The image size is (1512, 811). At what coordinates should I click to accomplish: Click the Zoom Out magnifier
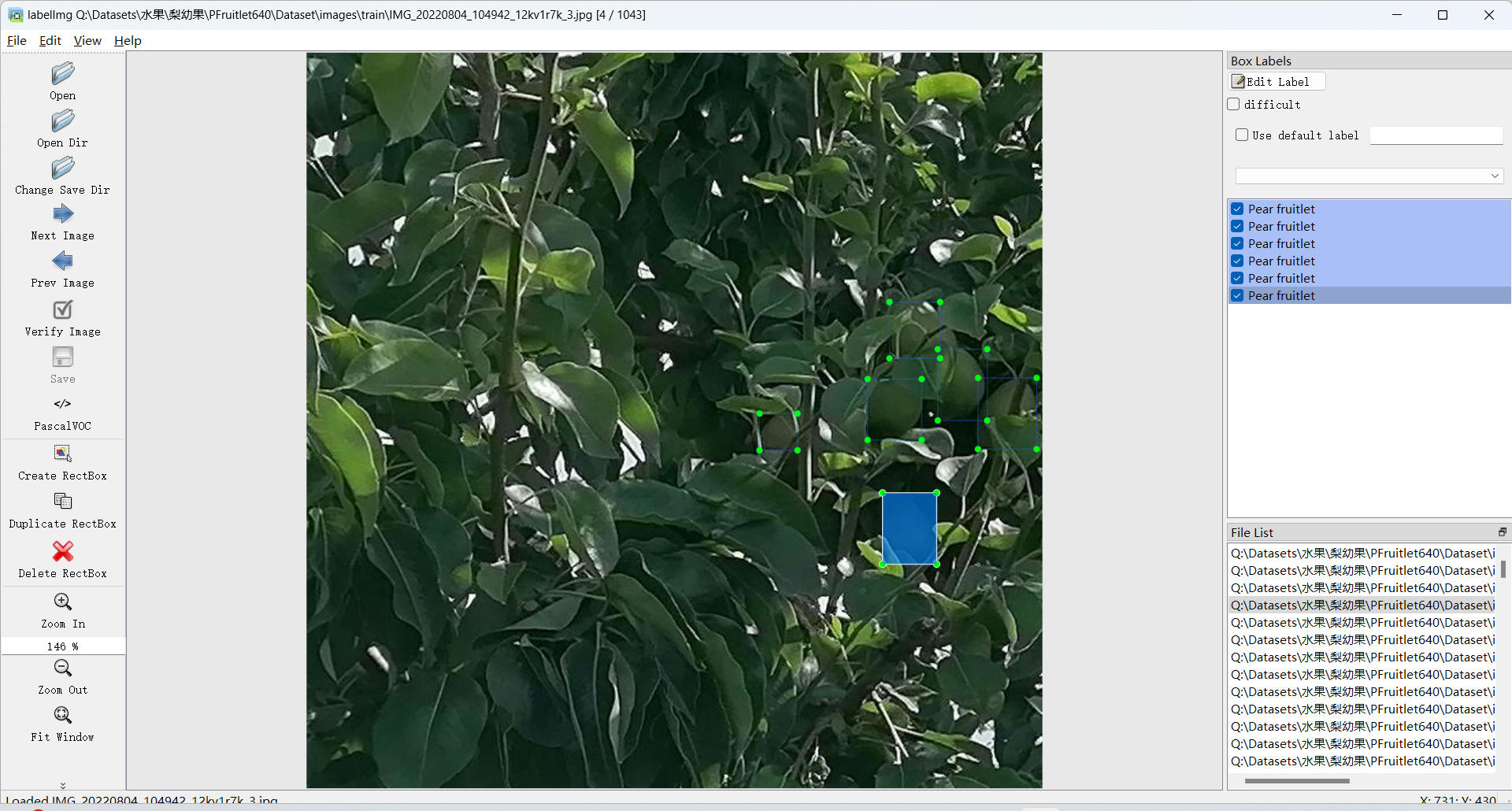pos(63,668)
